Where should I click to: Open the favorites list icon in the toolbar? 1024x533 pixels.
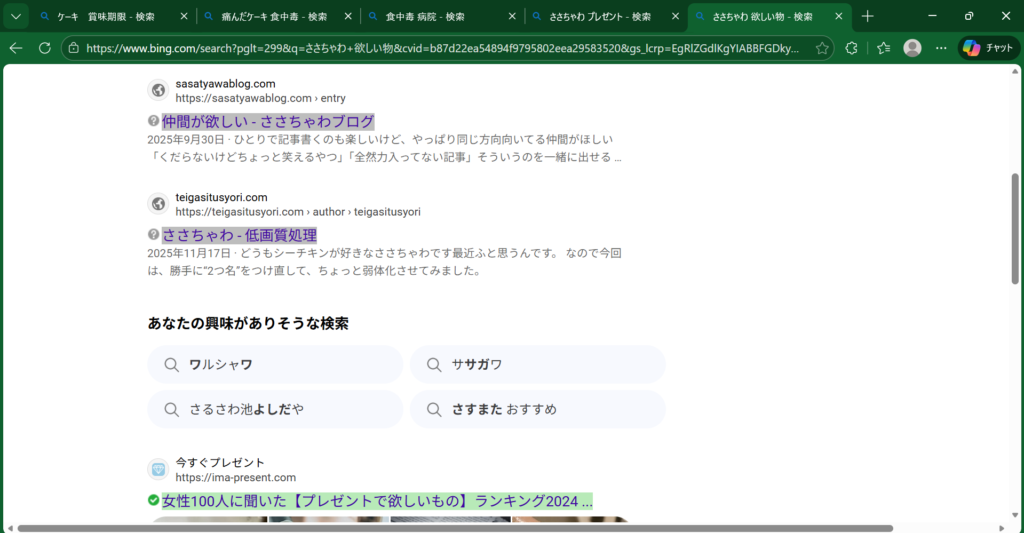coord(883,48)
